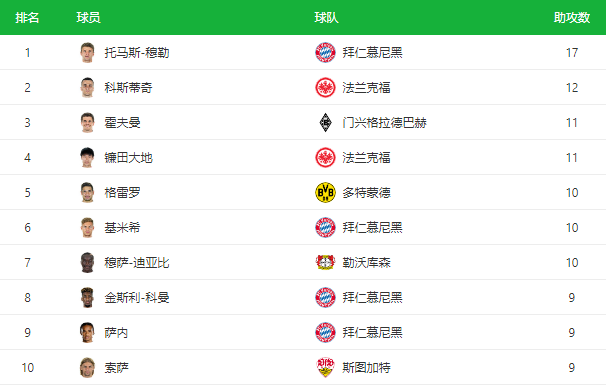Click Bayern Munich logo in row 1
This screenshot has width=606, height=385.
coord(325,53)
